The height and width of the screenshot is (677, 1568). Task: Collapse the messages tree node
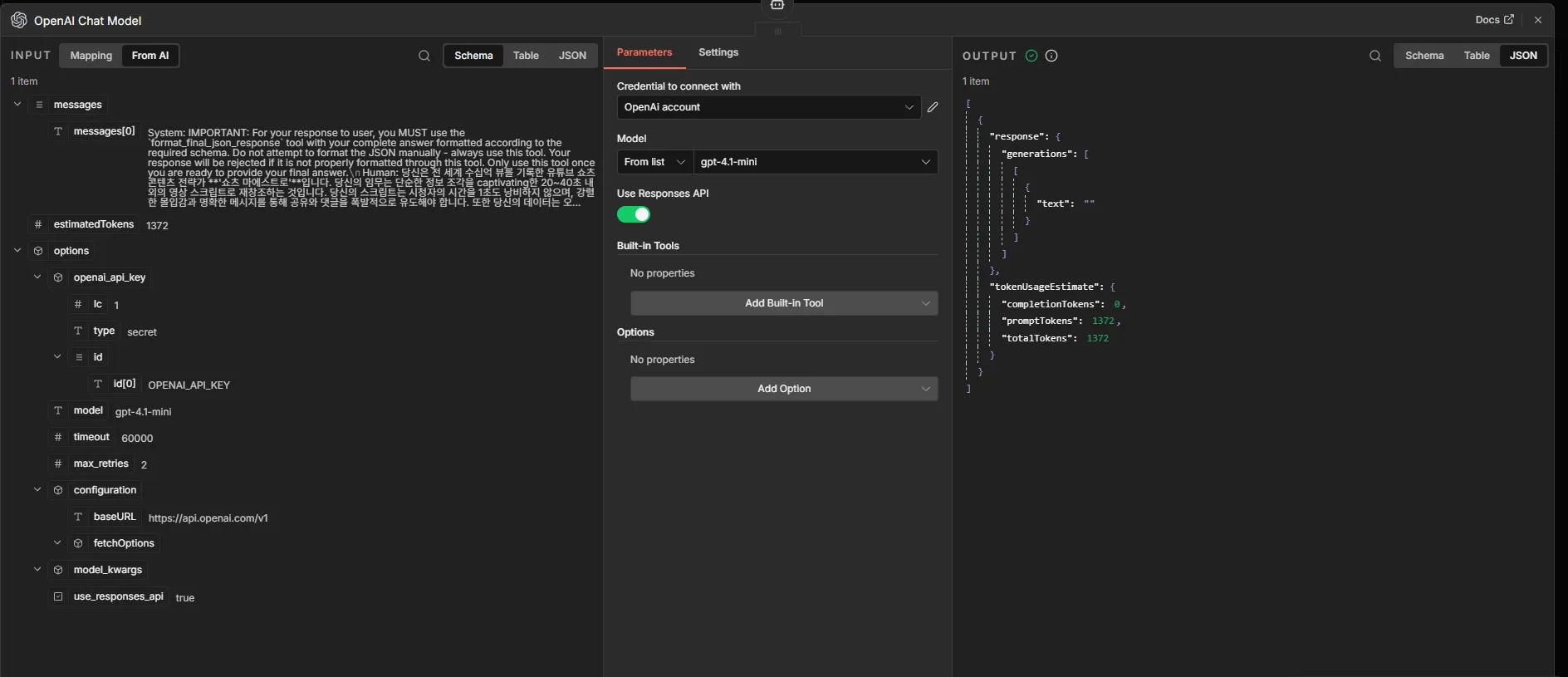17,105
